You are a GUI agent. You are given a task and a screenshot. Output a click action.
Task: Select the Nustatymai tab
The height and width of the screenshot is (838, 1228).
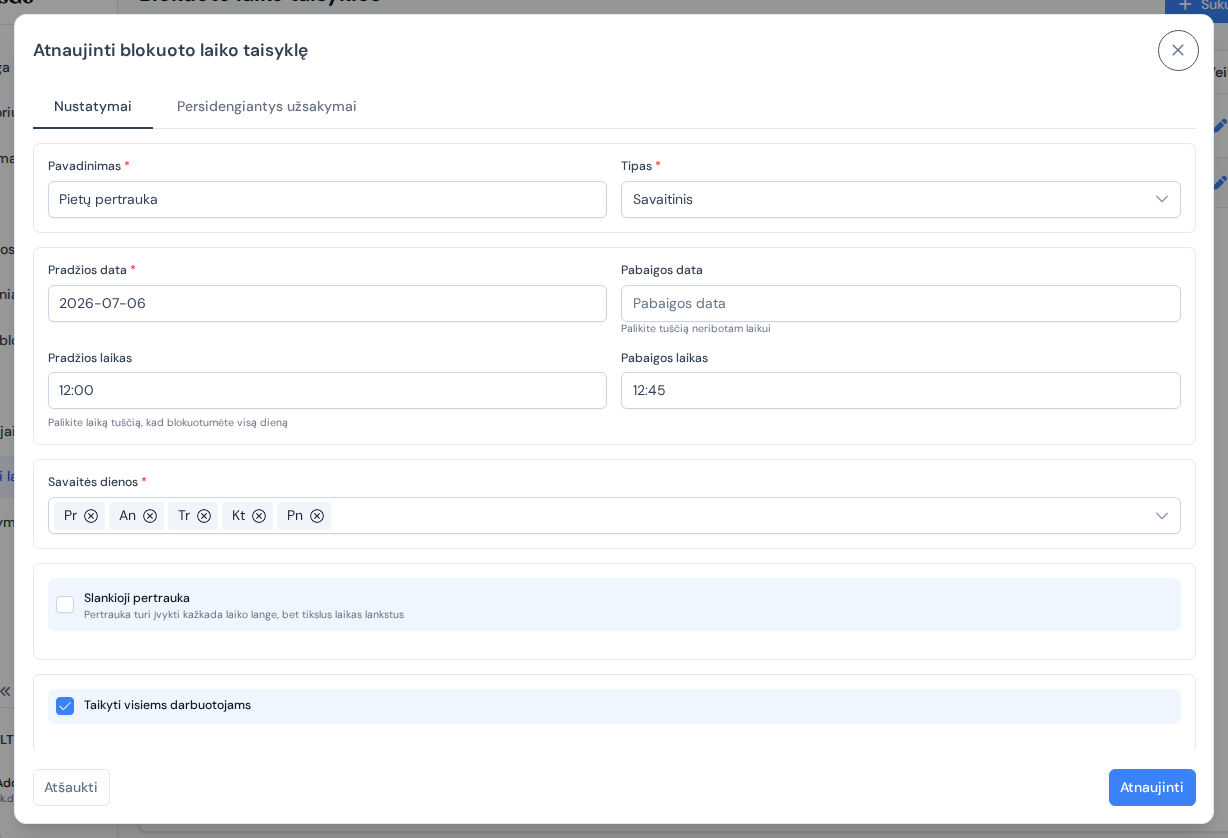(93, 106)
